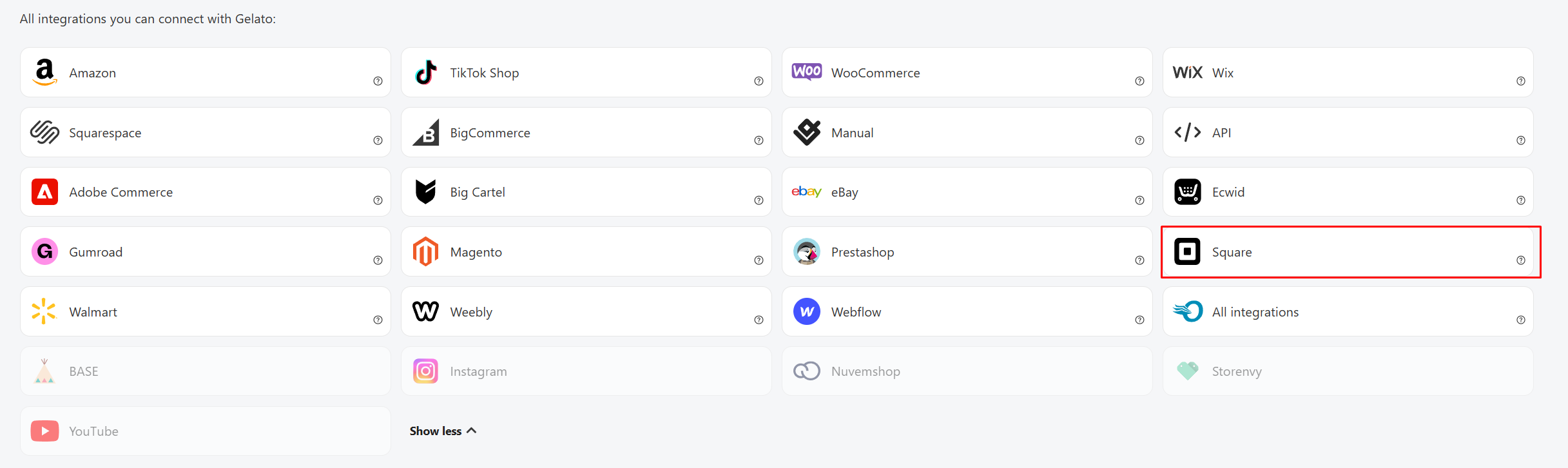The image size is (1568, 468).
Task: Click the Amazon logo icon
Action: pyautogui.click(x=44, y=72)
